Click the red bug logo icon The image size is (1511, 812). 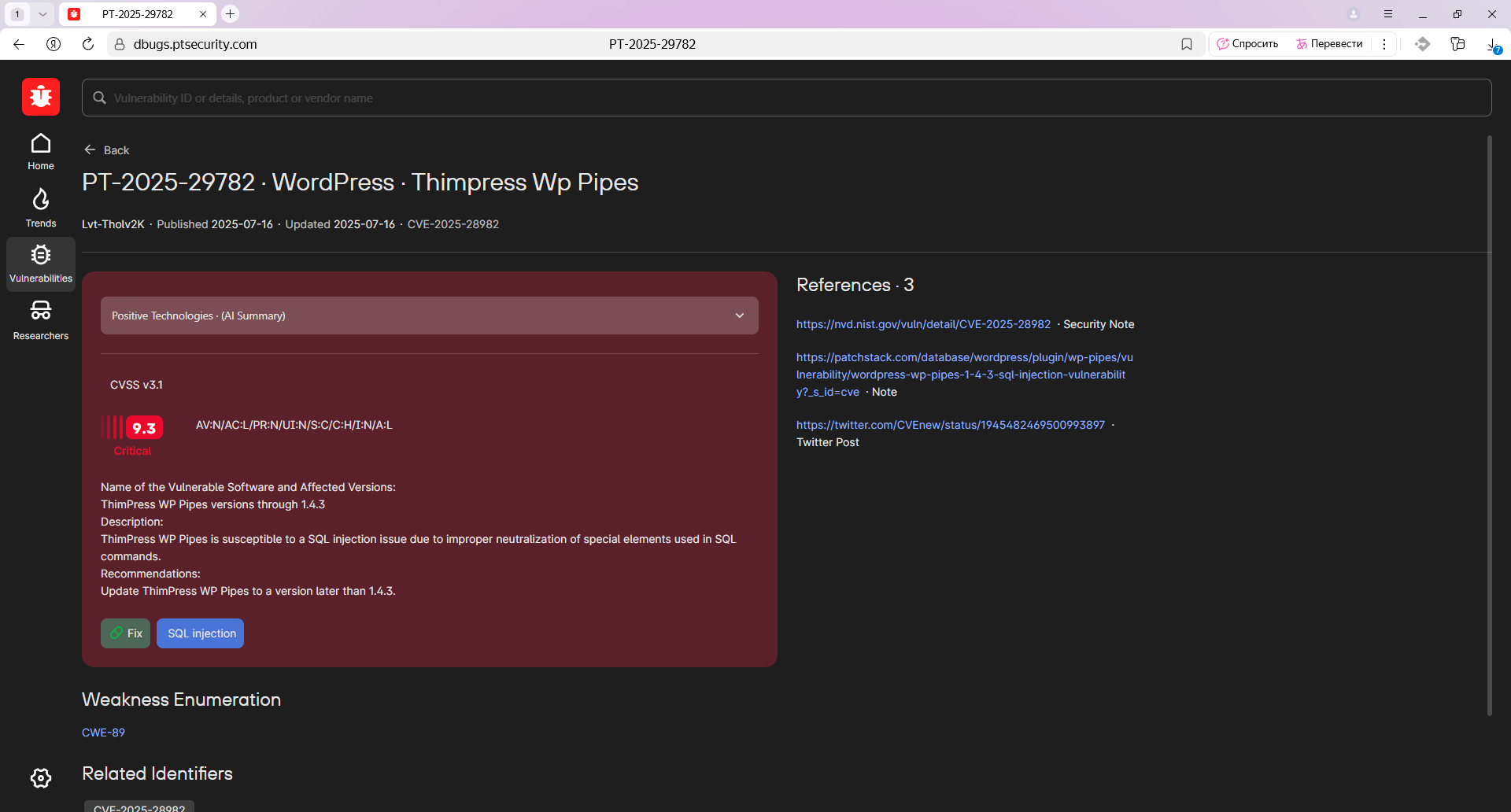[x=41, y=97]
